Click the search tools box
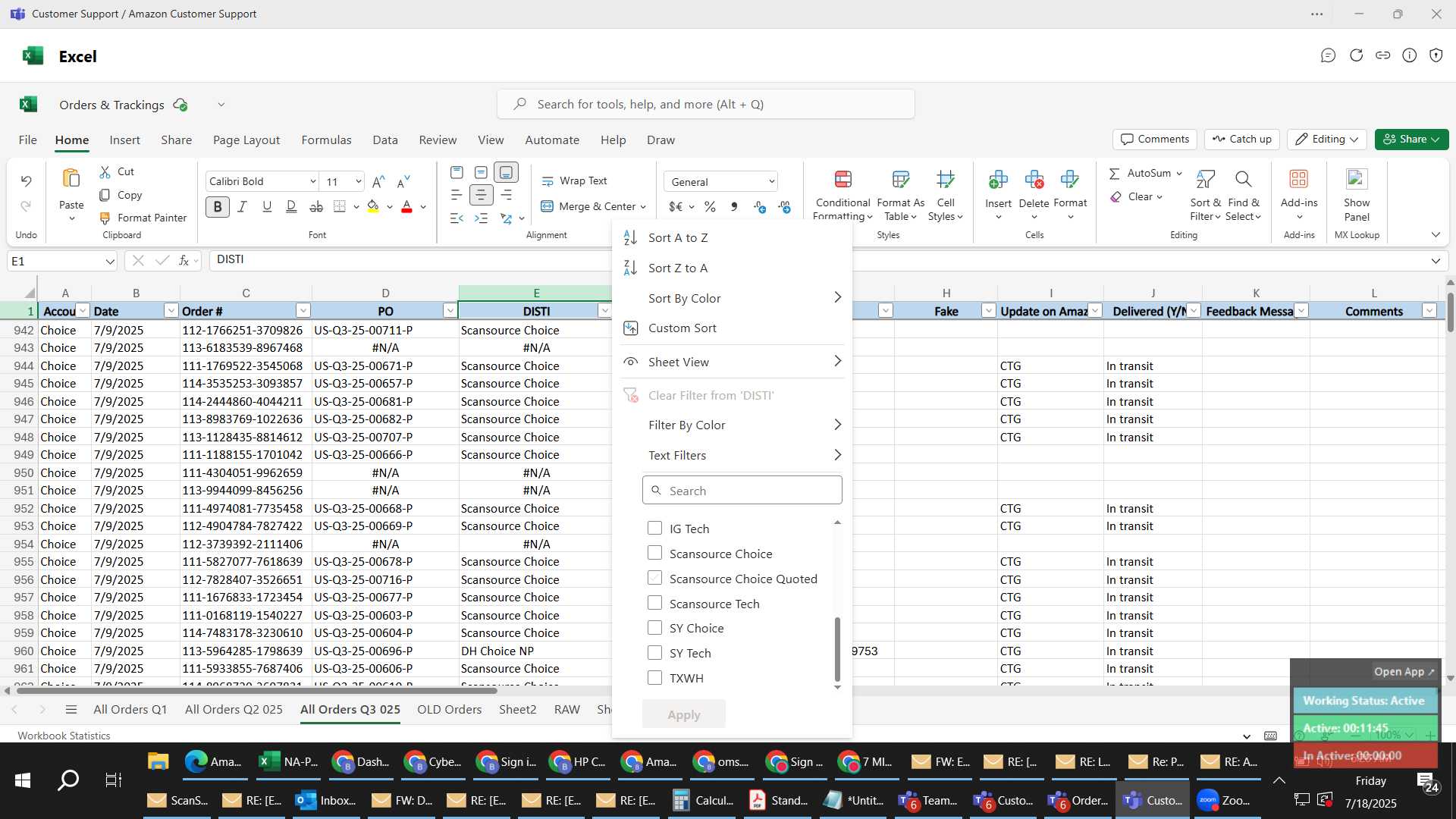The image size is (1456, 819). 705,104
